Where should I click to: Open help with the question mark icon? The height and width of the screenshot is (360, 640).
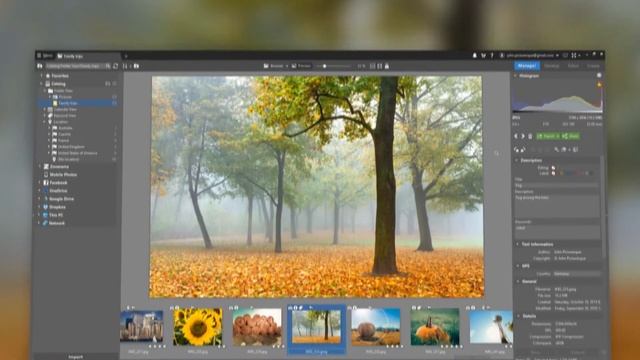click(492, 55)
